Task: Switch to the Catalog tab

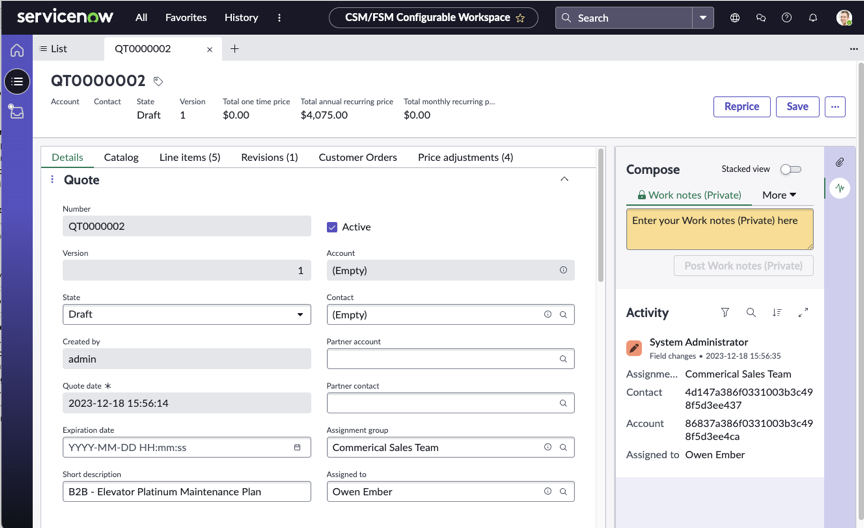Action: click(121, 158)
